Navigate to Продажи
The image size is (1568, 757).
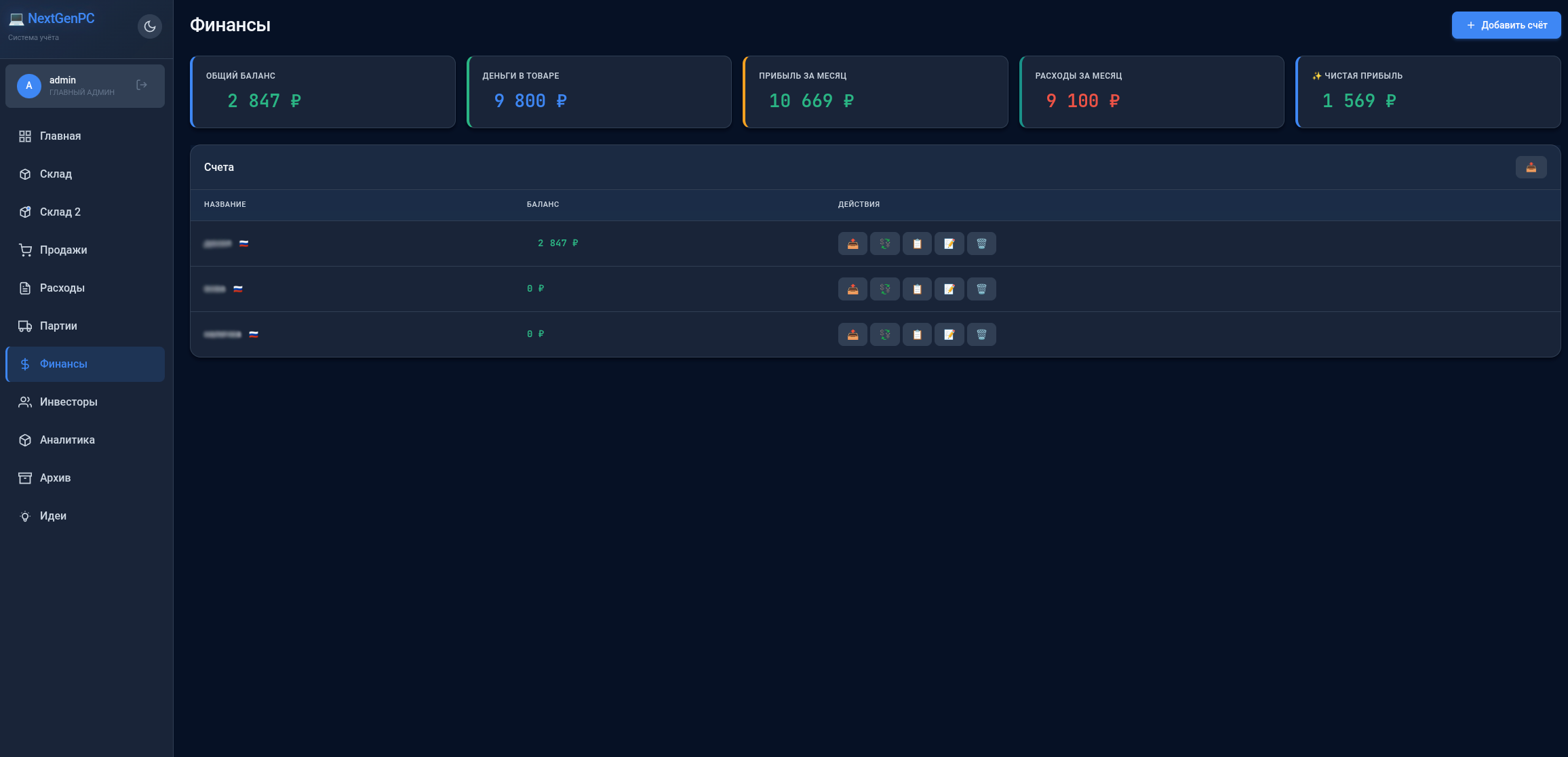85,250
